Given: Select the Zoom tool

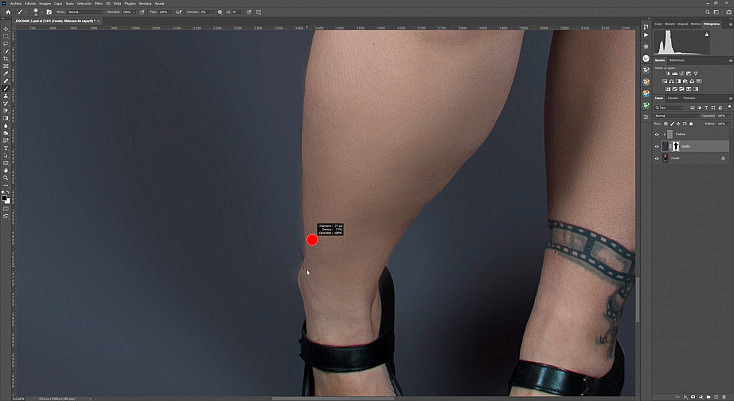Looking at the screenshot, I should pos(6,178).
